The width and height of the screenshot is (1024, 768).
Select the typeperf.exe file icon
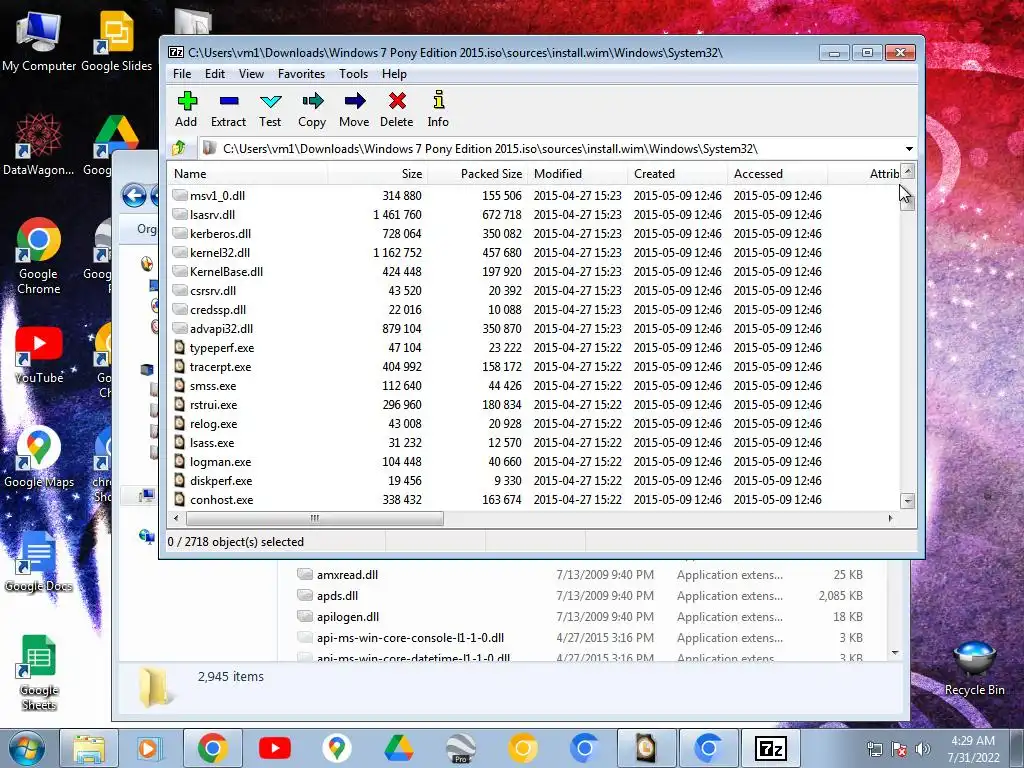[x=180, y=347]
